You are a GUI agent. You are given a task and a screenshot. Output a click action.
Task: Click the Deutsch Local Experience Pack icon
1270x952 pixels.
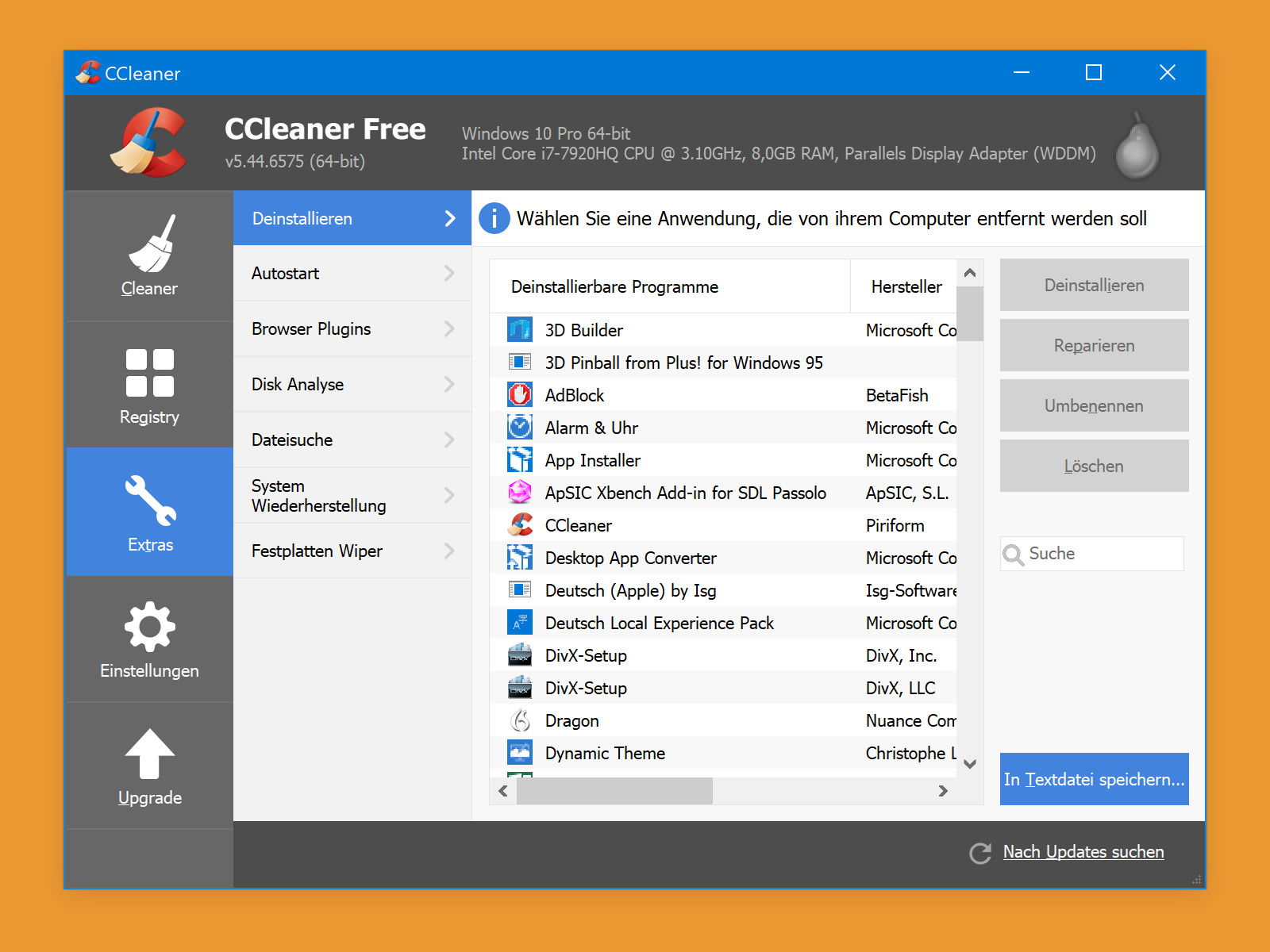pyautogui.click(x=520, y=622)
